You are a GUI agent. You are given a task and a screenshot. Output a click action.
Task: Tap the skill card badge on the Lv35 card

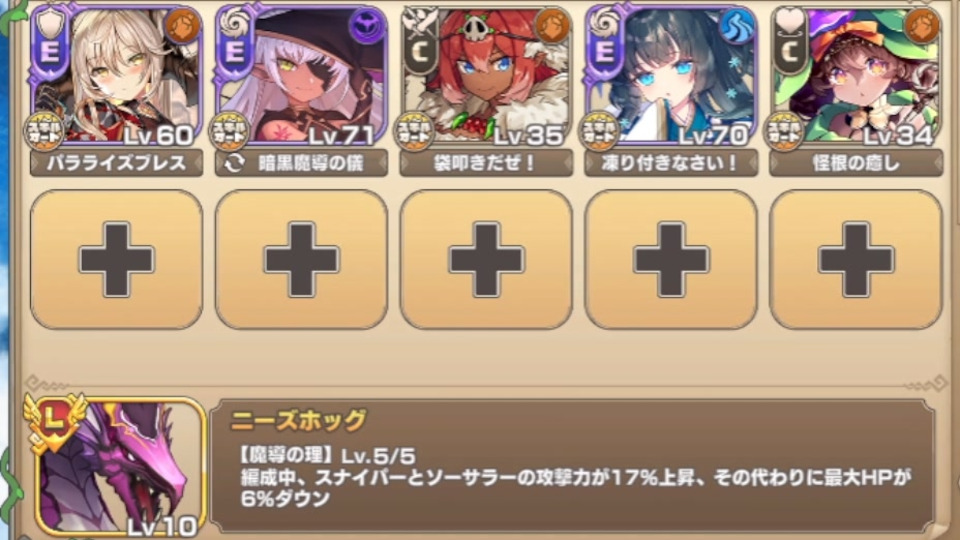(x=414, y=131)
